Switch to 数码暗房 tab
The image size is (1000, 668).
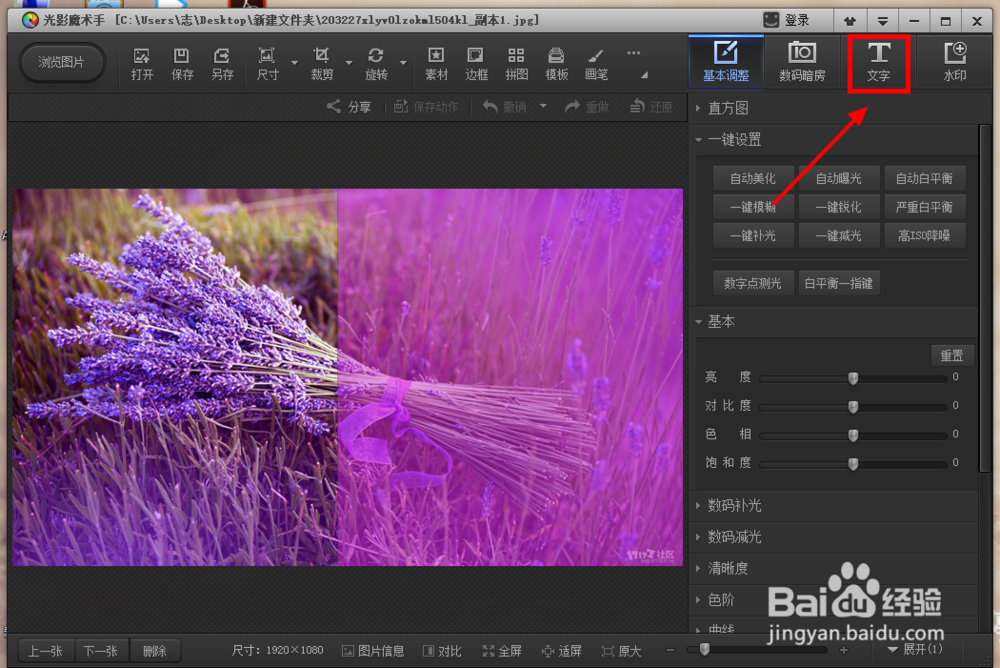[x=802, y=61]
